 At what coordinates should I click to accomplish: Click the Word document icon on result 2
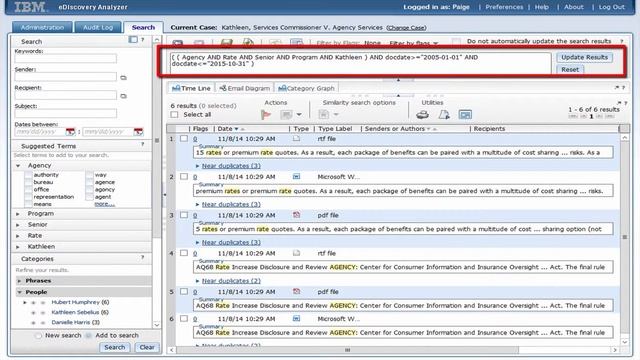(296, 176)
